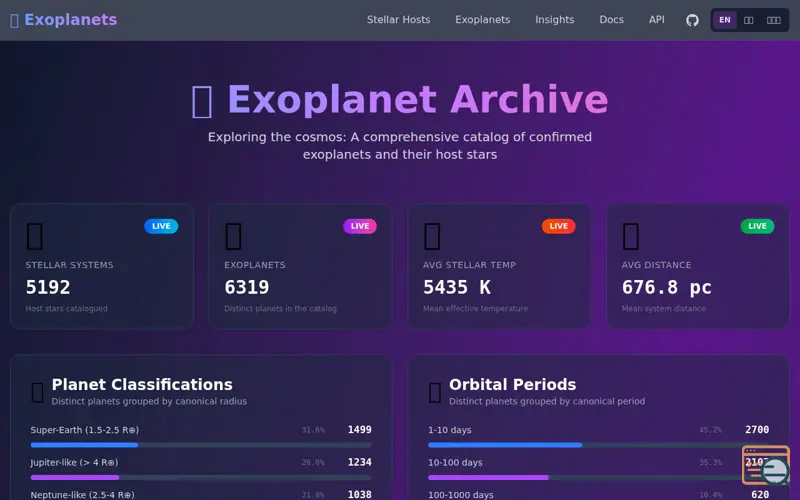The width and height of the screenshot is (800, 500).
Task: Click the 45.2% orbital period percentage
Action: click(710, 430)
